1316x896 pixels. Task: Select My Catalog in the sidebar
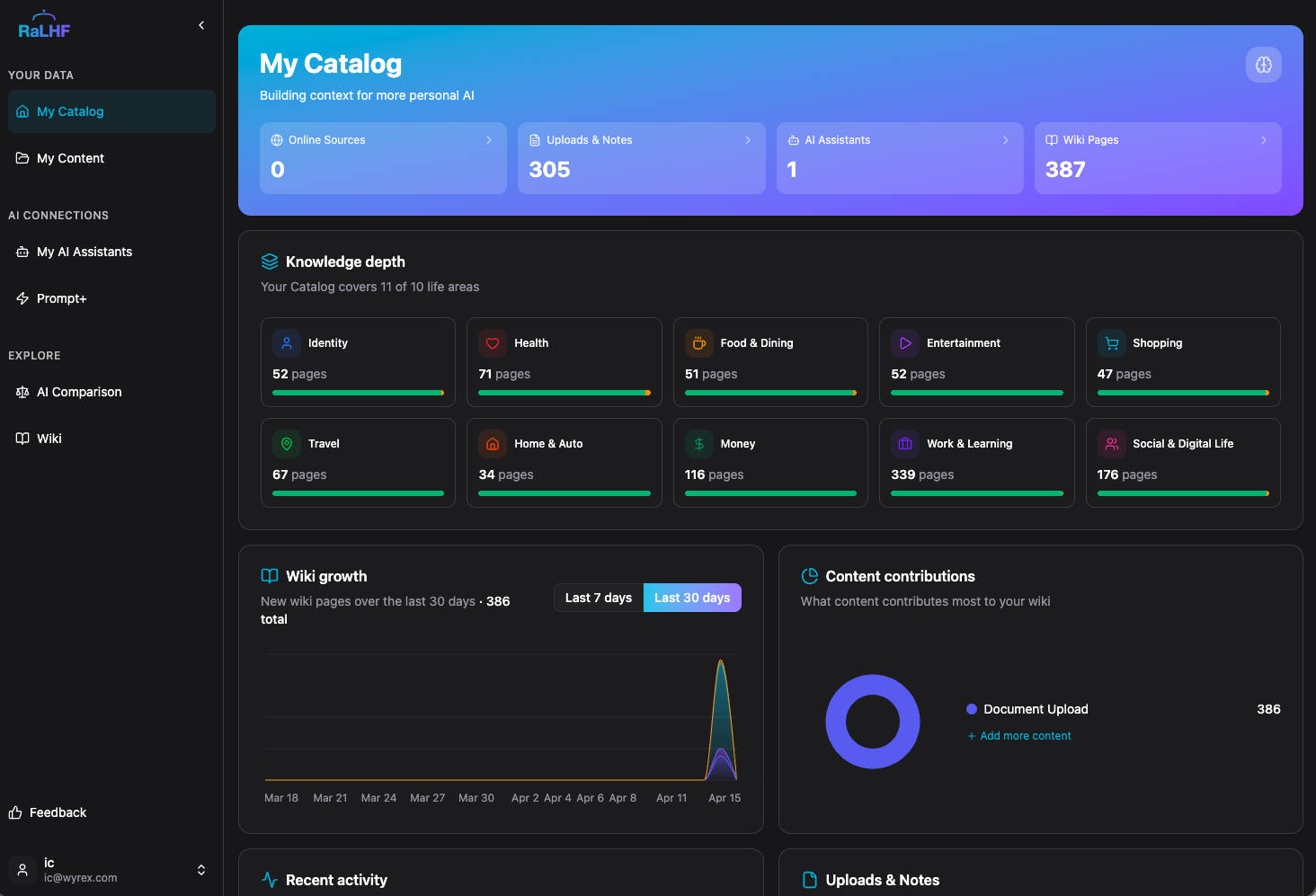(x=68, y=111)
